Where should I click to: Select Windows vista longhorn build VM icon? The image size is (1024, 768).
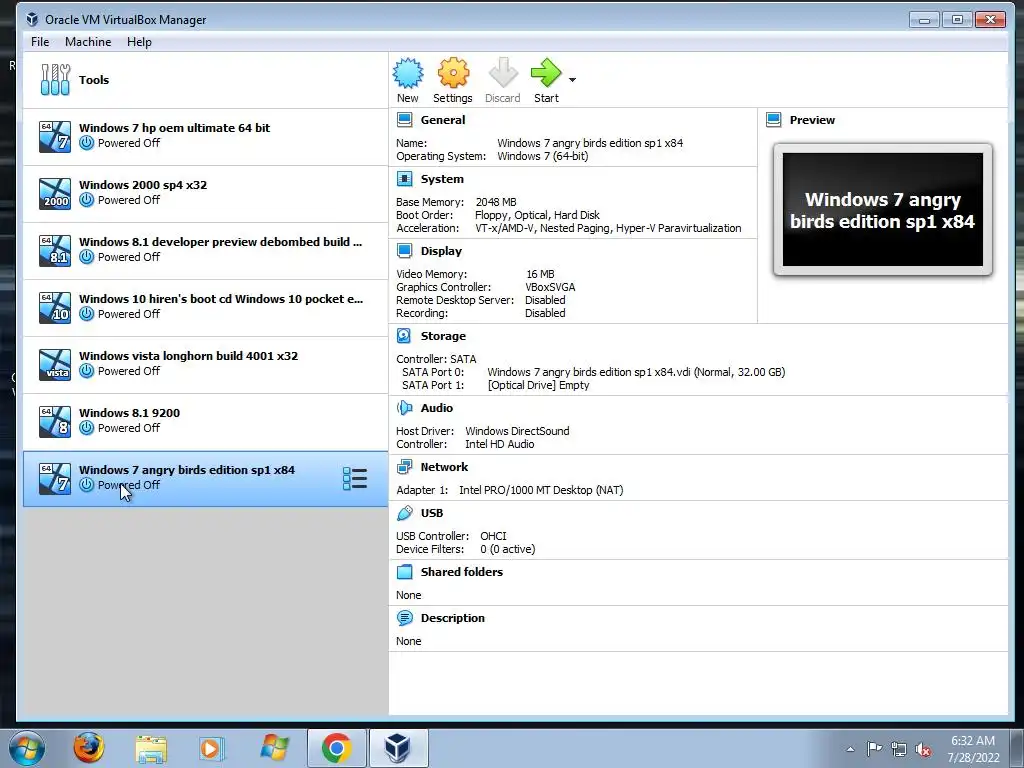pos(55,364)
